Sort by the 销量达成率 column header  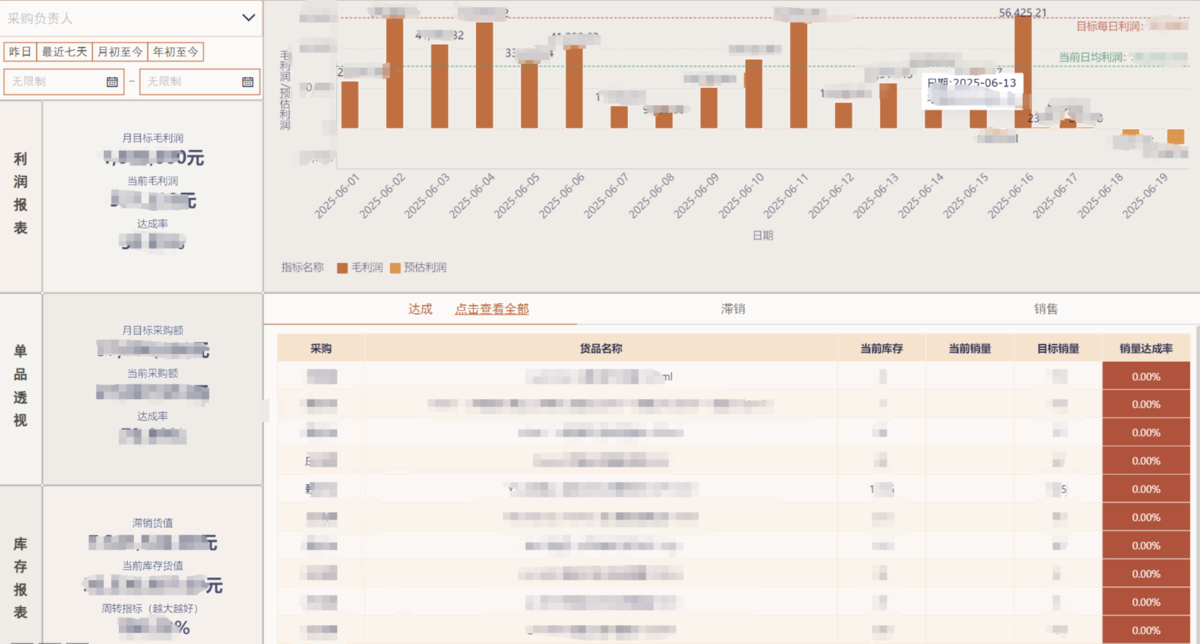[1146, 349]
